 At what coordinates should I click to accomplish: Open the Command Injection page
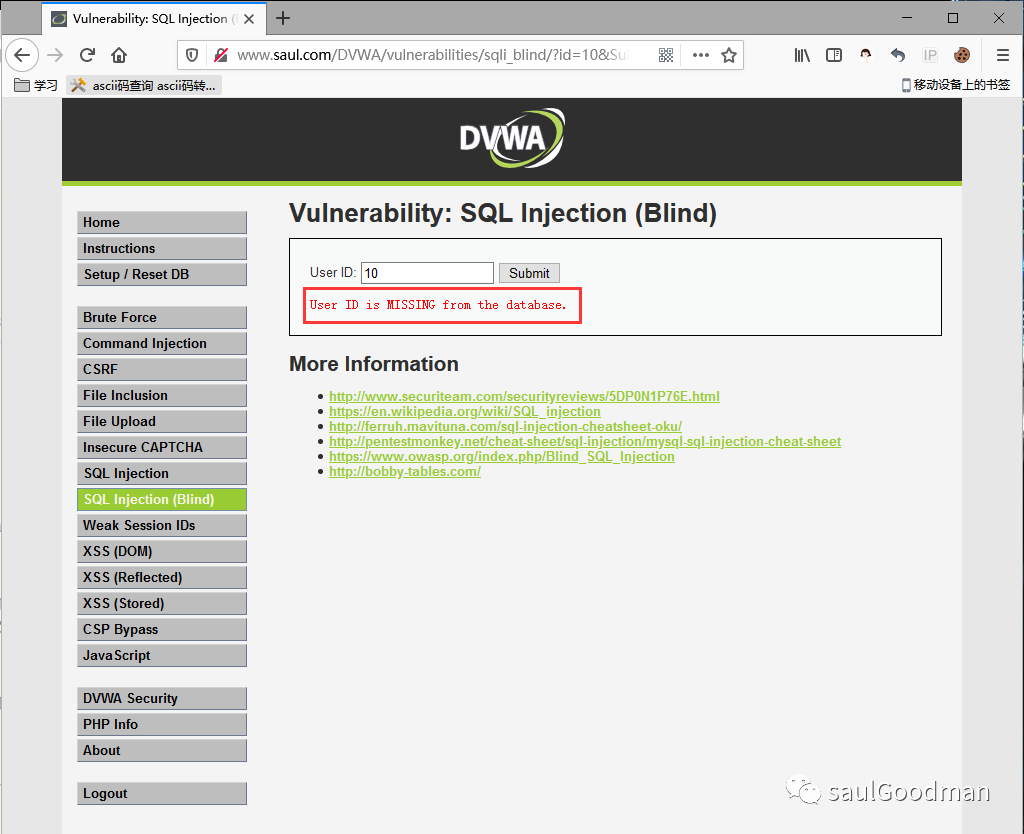[x=162, y=344]
